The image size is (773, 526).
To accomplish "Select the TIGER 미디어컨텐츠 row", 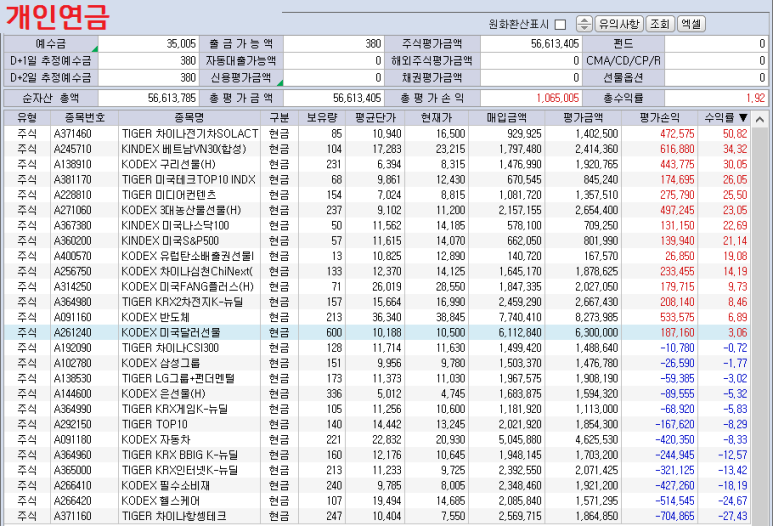I will (x=377, y=195).
